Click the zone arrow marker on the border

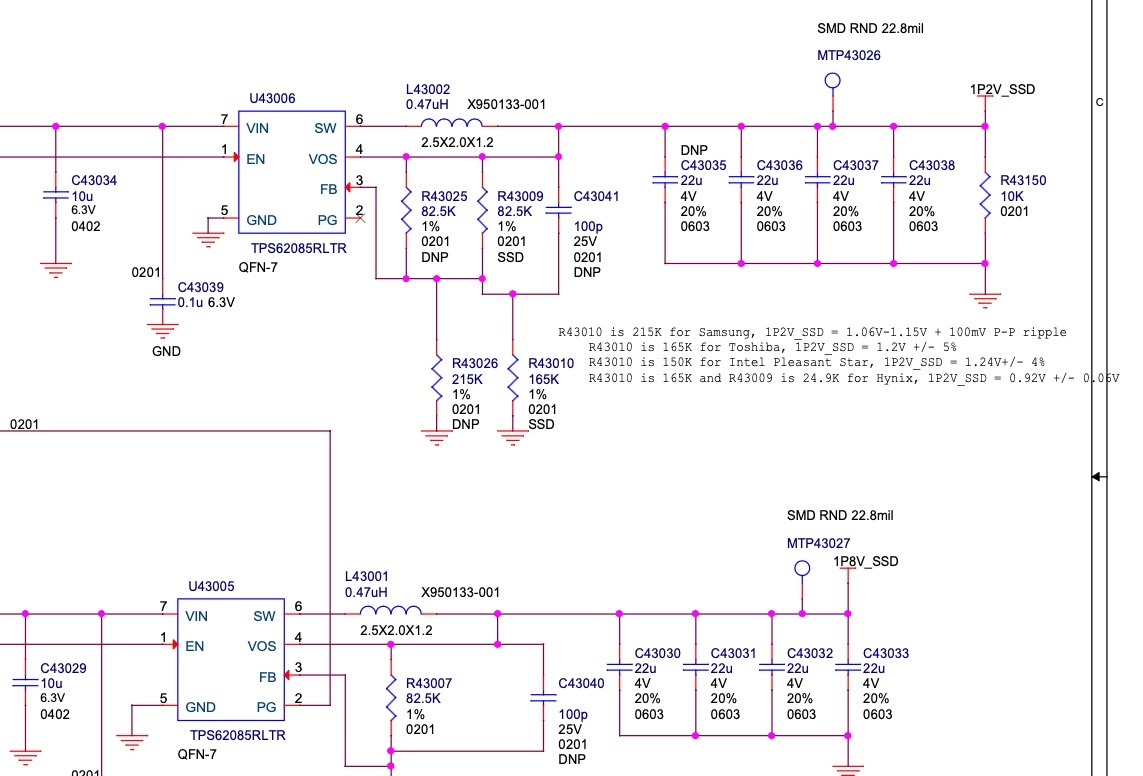tap(1099, 477)
